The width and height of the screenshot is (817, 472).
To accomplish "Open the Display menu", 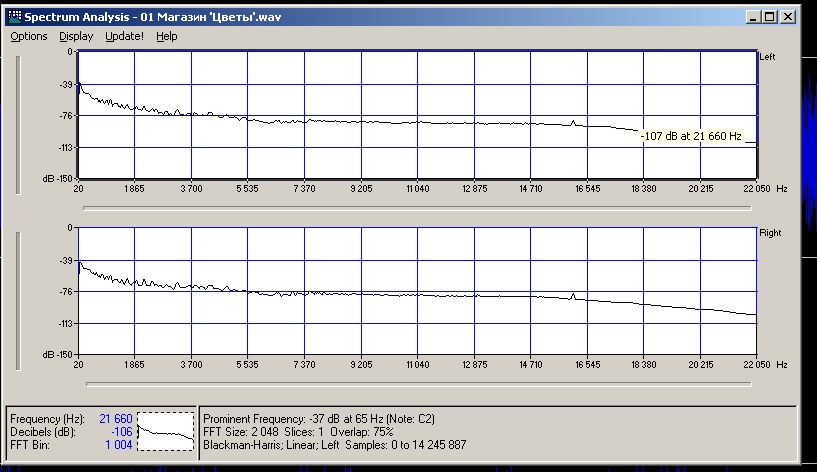I will point(76,36).
